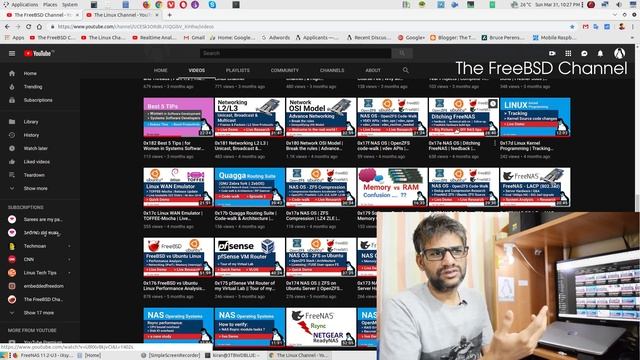Open the Best 5 Tips video thumbnail
Screen dimensions: 640x360
tap(178, 117)
